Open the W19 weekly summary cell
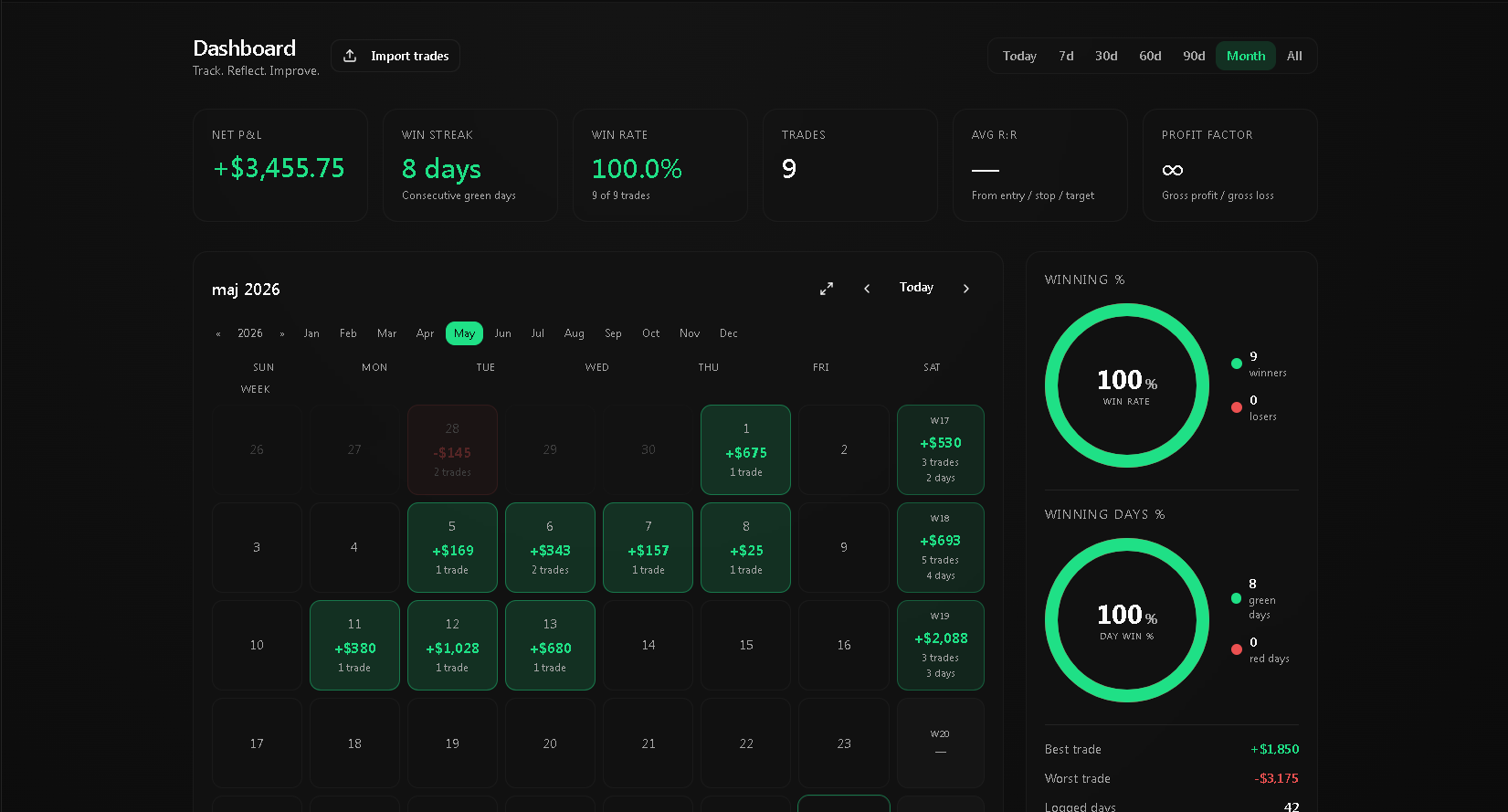 coord(941,645)
